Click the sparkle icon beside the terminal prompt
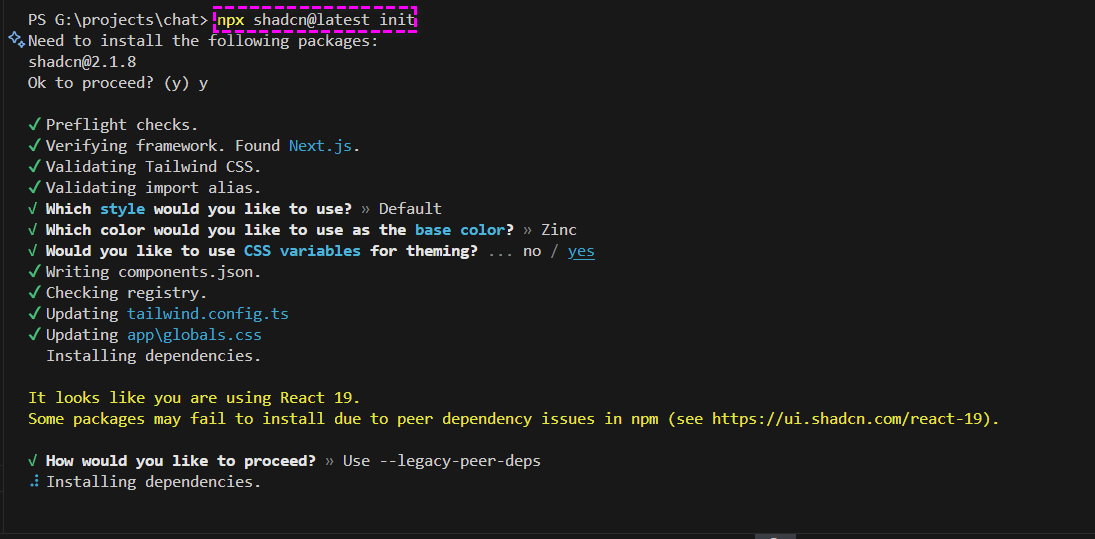 pos(16,40)
